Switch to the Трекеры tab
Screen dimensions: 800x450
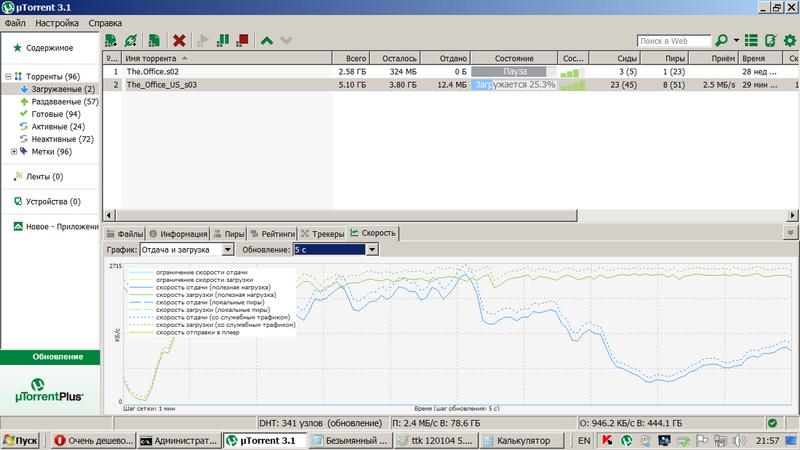[x=322, y=234]
